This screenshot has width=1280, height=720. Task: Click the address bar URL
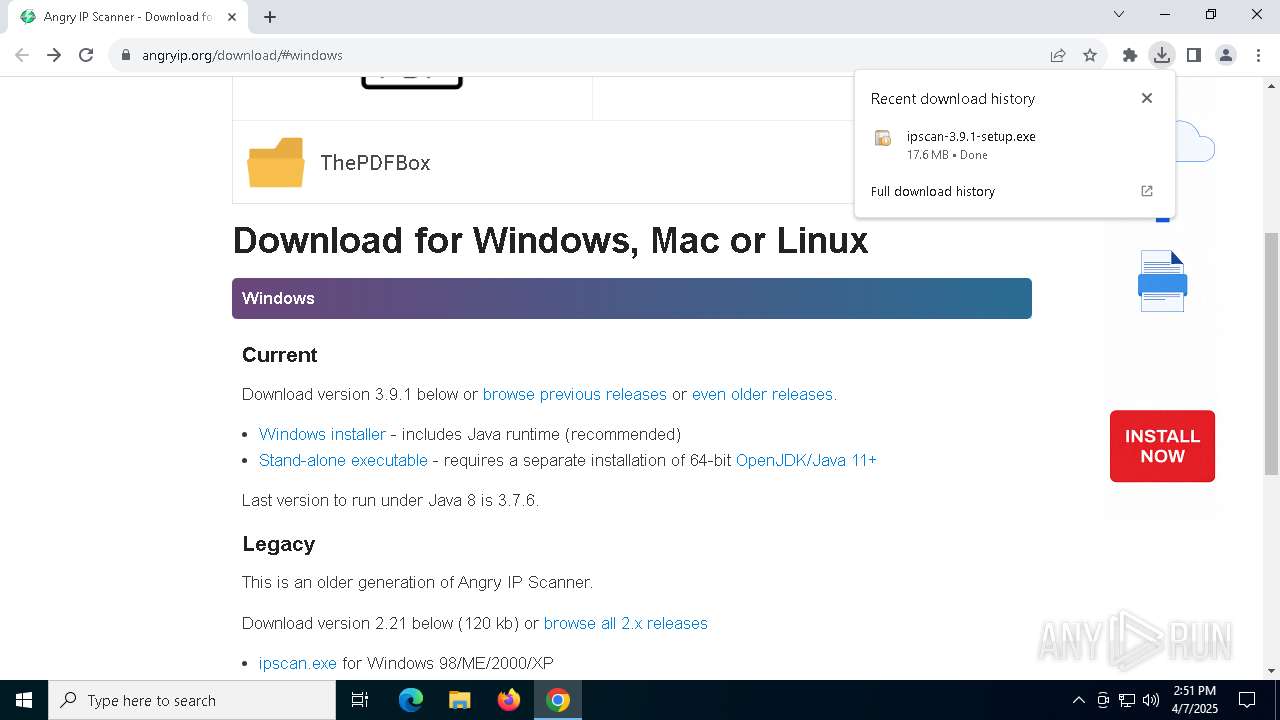tap(242, 55)
